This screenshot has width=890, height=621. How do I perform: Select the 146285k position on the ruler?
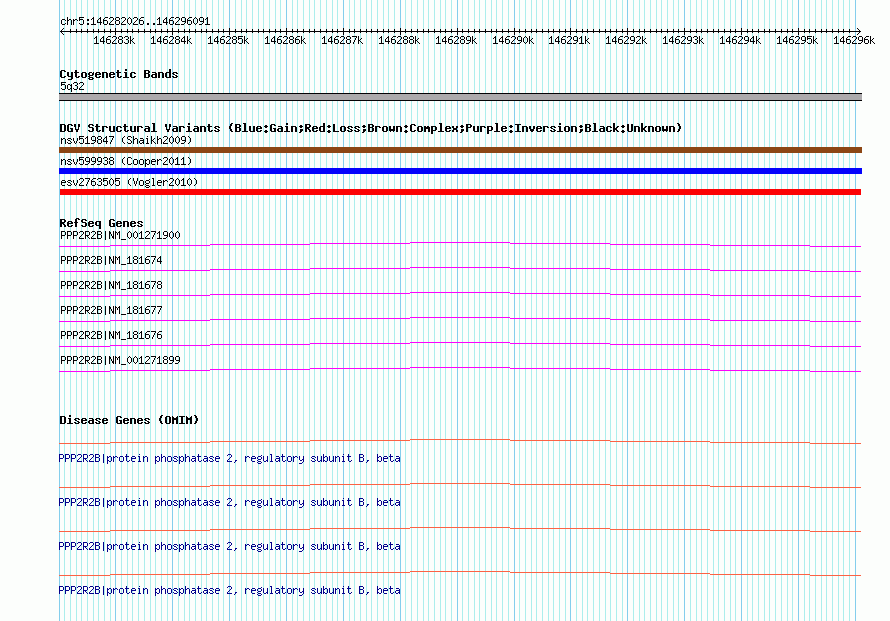point(228,40)
